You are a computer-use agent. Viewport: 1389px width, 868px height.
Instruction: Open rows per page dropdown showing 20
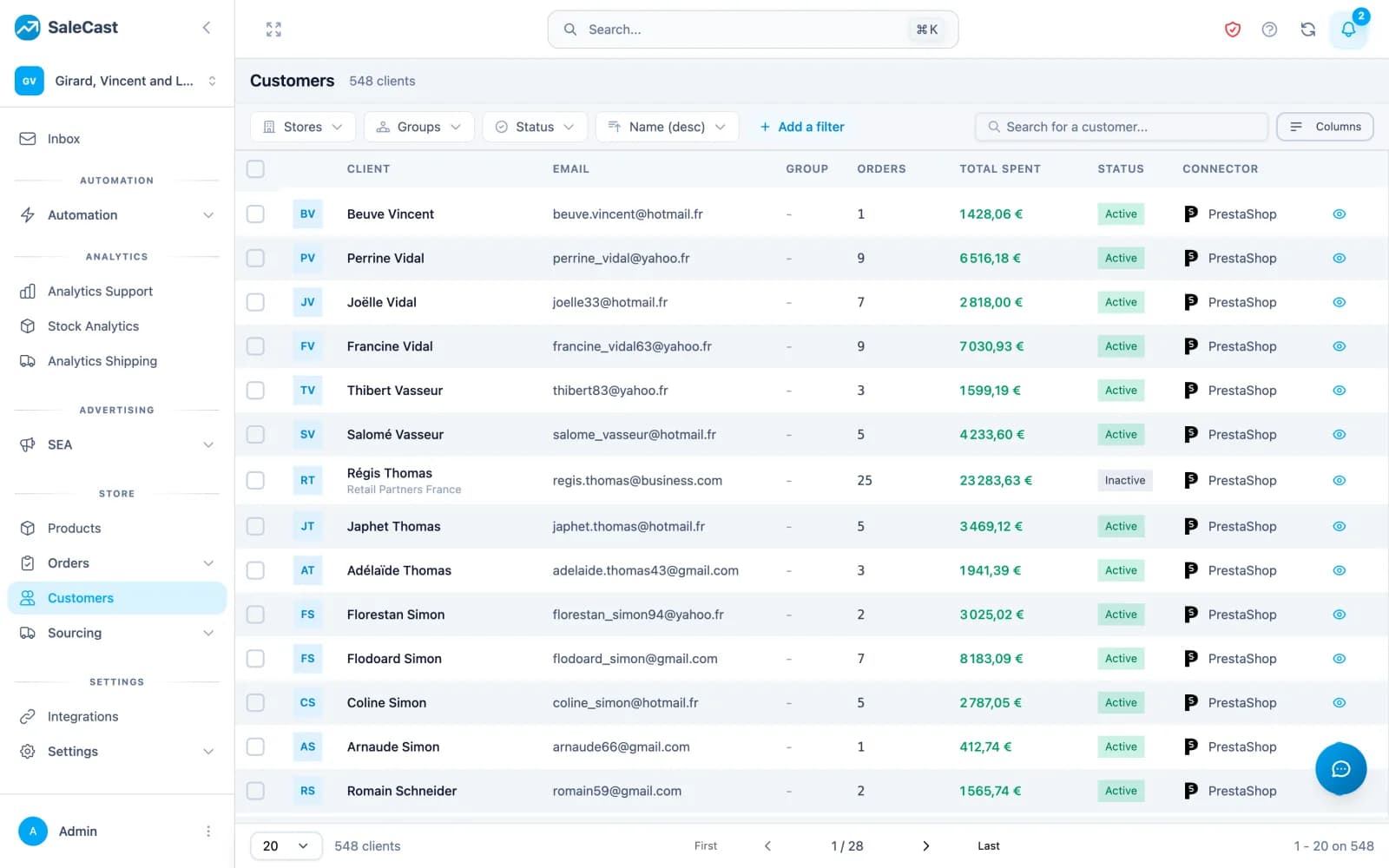click(x=286, y=845)
